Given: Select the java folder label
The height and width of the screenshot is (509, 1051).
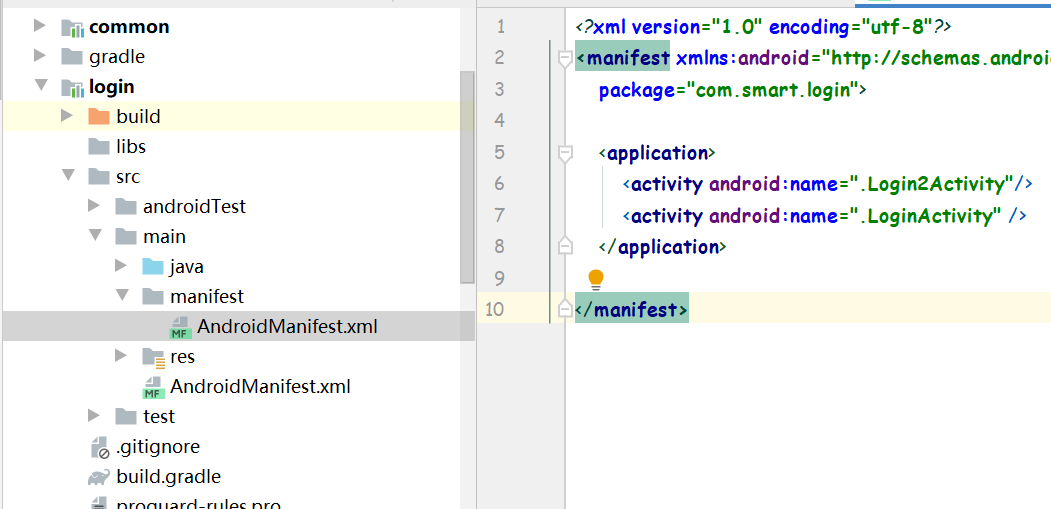Looking at the screenshot, I should [x=186, y=266].
